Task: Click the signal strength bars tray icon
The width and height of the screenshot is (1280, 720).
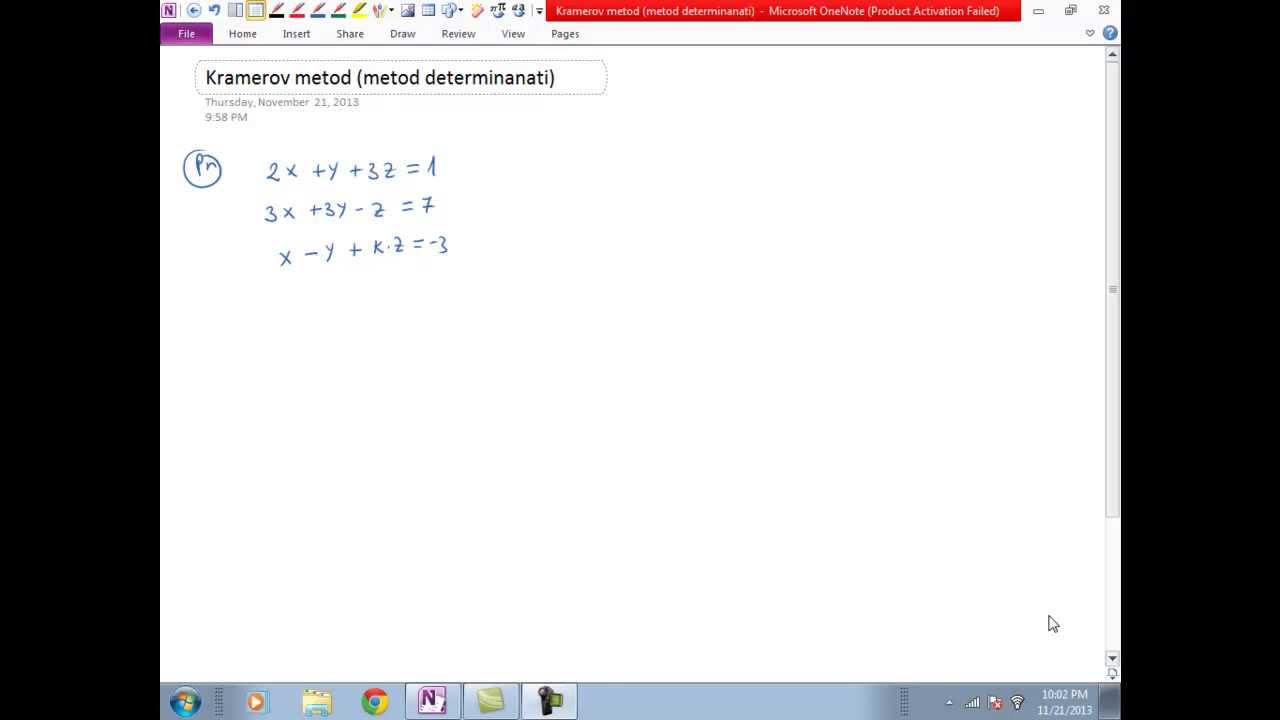Action: point(972,703)
